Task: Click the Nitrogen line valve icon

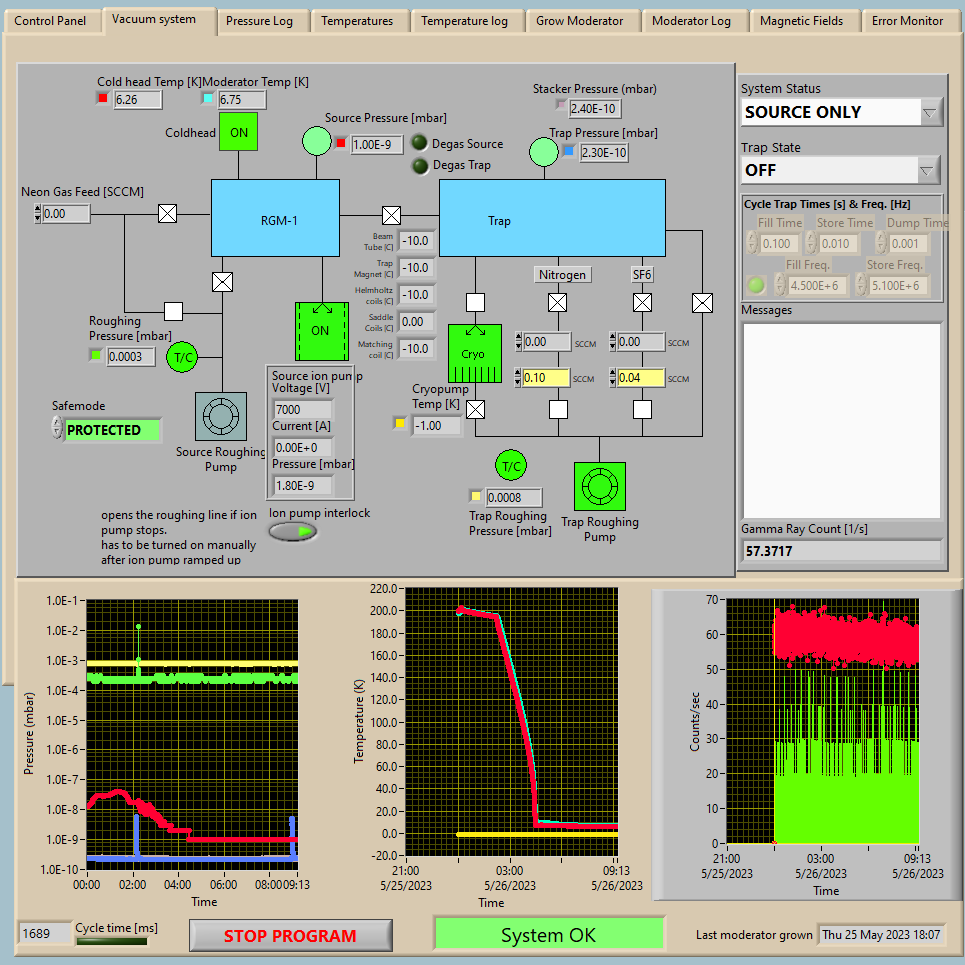Action: coord(558,302)
